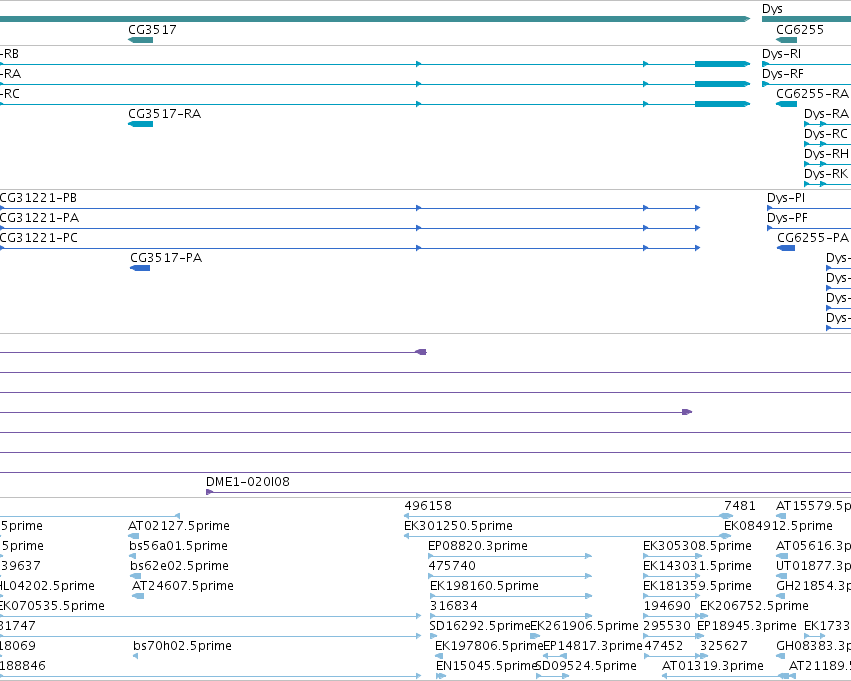Click the blue bar under the CG3517-PA label

[x=140, y=268]
